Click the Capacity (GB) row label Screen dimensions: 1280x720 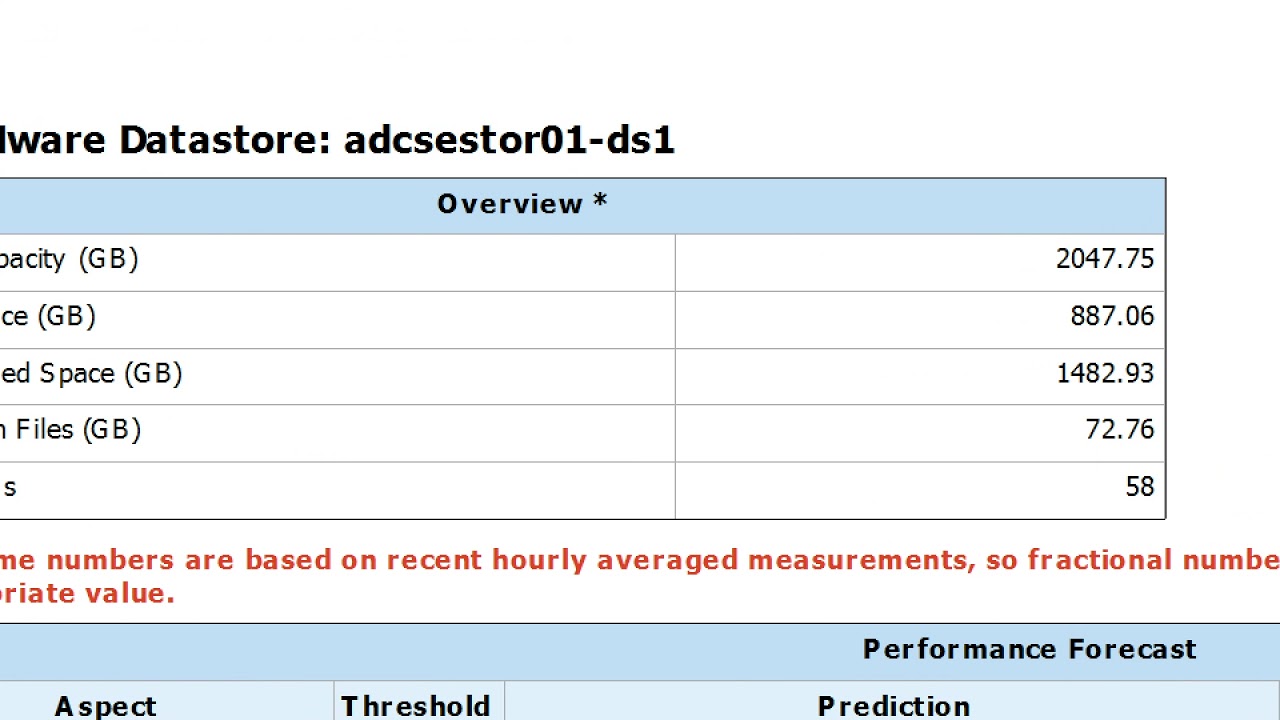(69, 259)
